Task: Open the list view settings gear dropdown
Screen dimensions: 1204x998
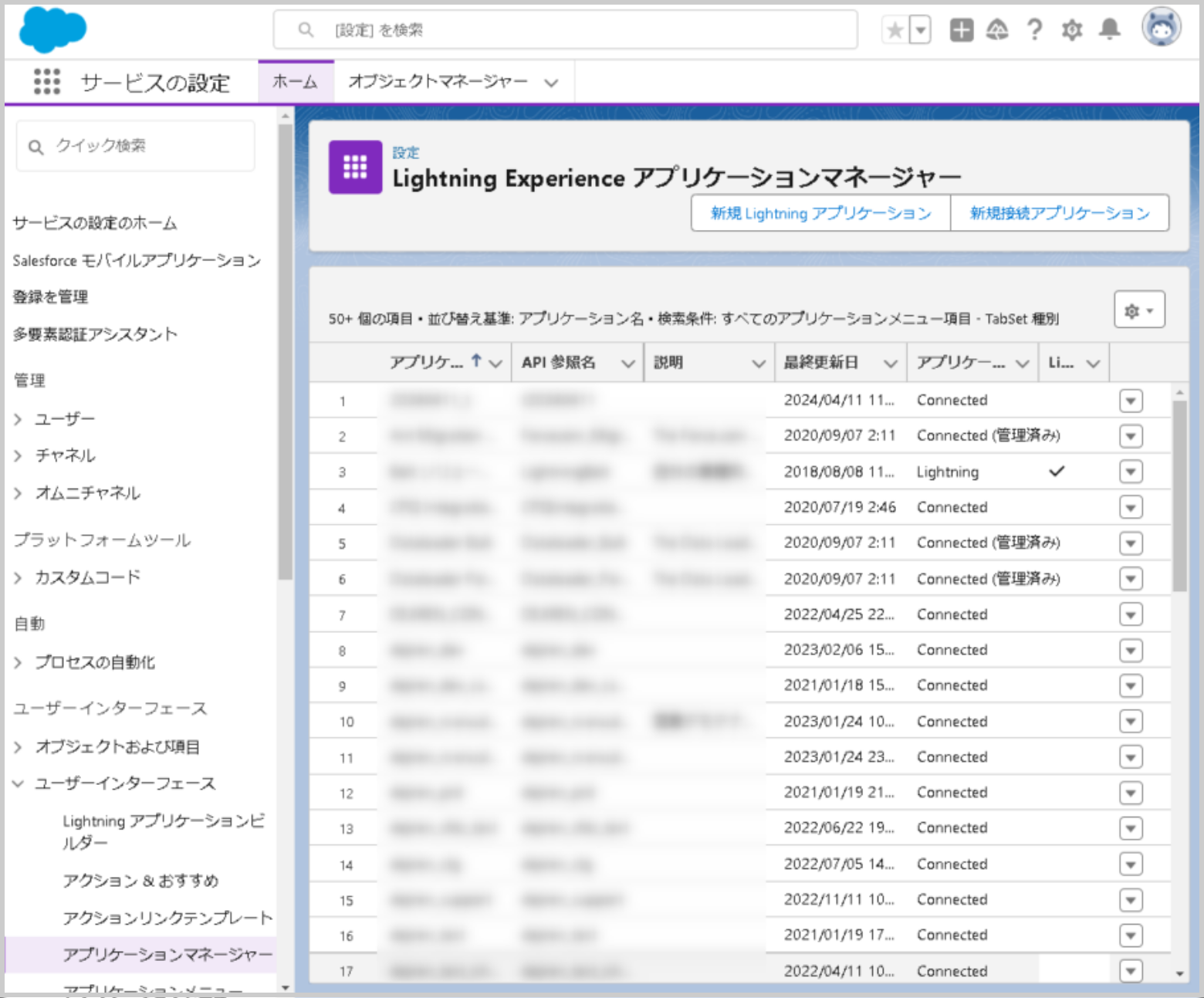Action: click(x=1139, y=310)
